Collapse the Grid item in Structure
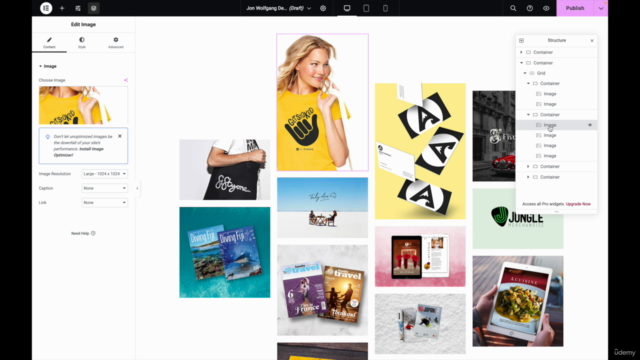The height and width of the screenshot is (360, 640). [x=525, y=73]
